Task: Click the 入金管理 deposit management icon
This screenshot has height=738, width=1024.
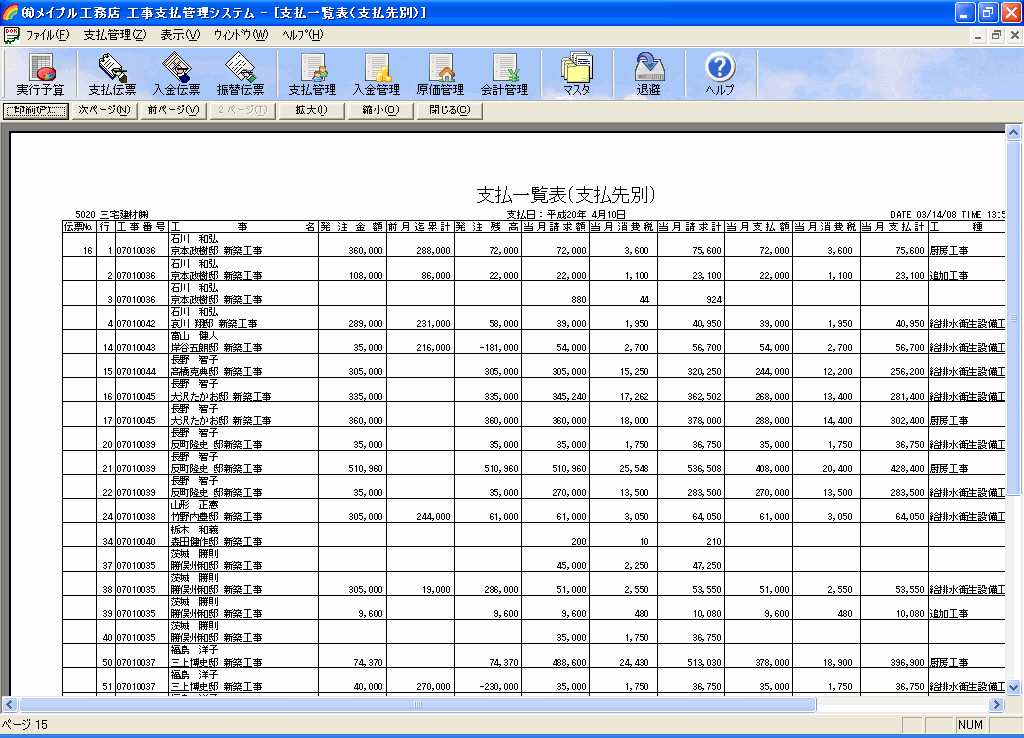Action: [376, 74]
